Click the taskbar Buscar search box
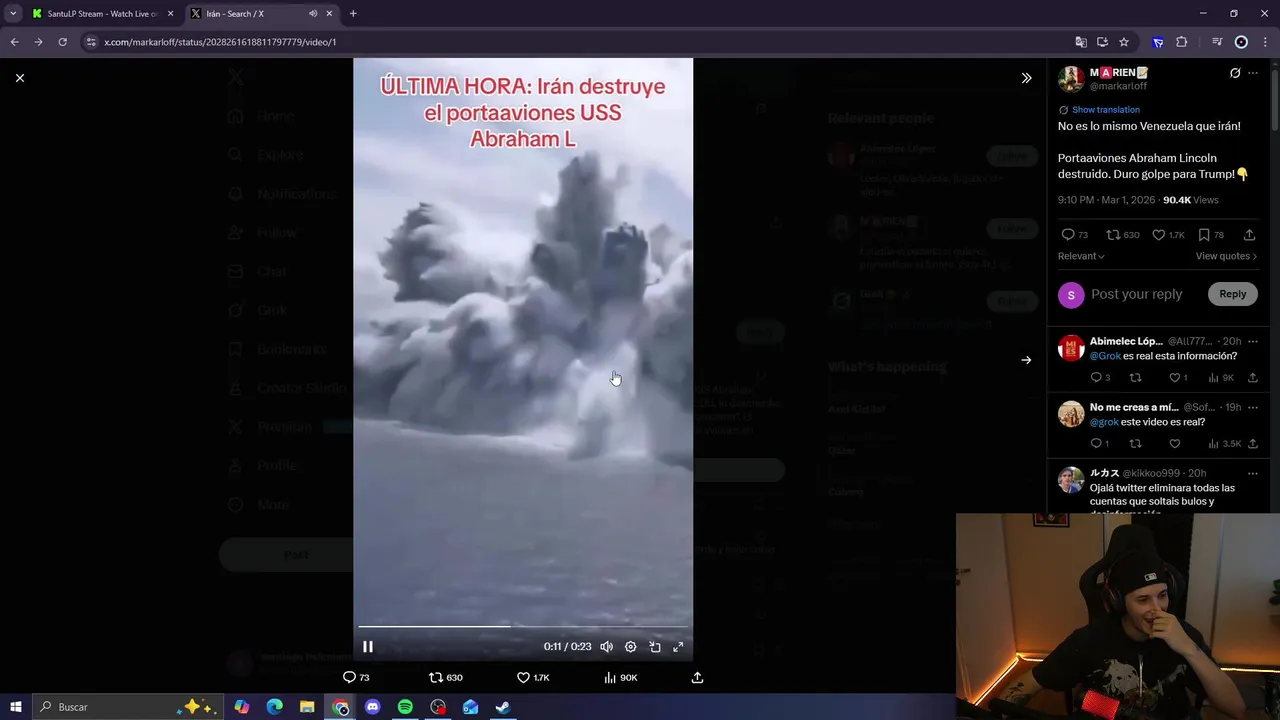This screenshot has height=720, width=1280. click(x=127, y=707)
